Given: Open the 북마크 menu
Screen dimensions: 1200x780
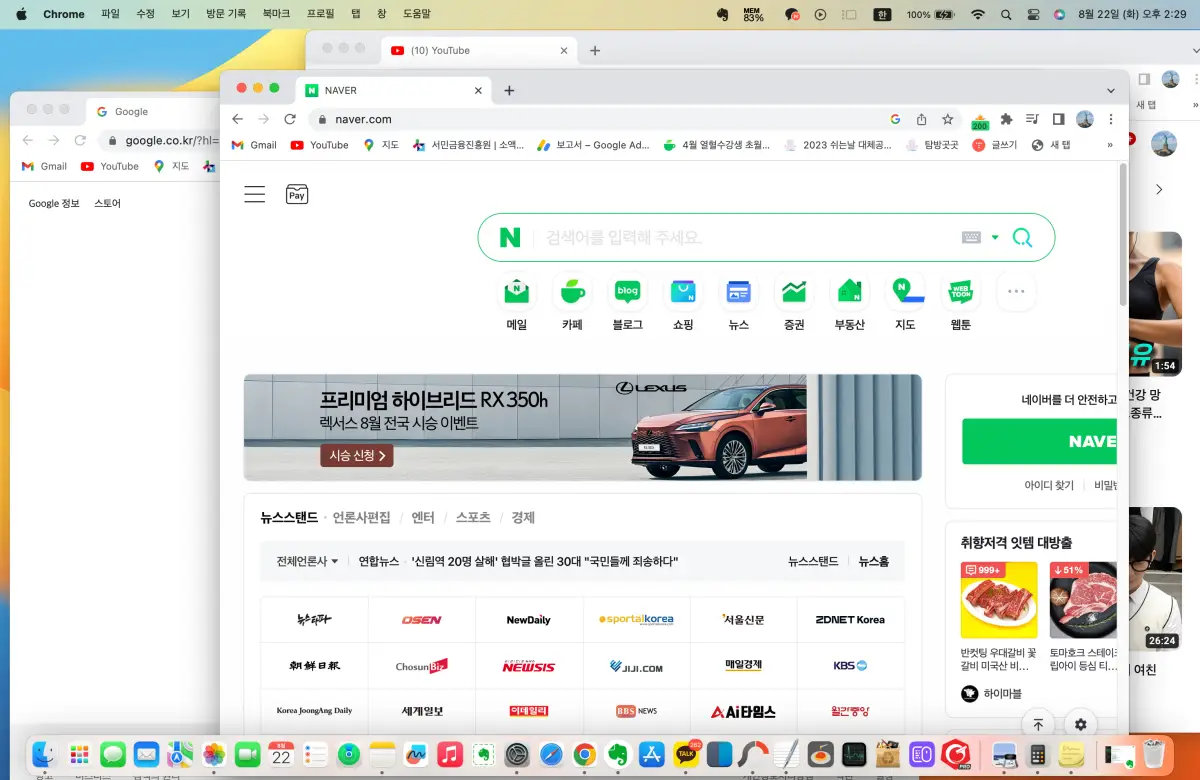Looking at the screenshot, I should click(x=276, y=15).
